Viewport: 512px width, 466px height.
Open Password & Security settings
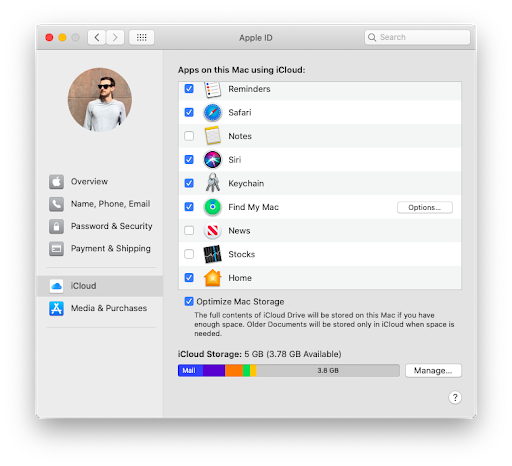tap(112, 226)
